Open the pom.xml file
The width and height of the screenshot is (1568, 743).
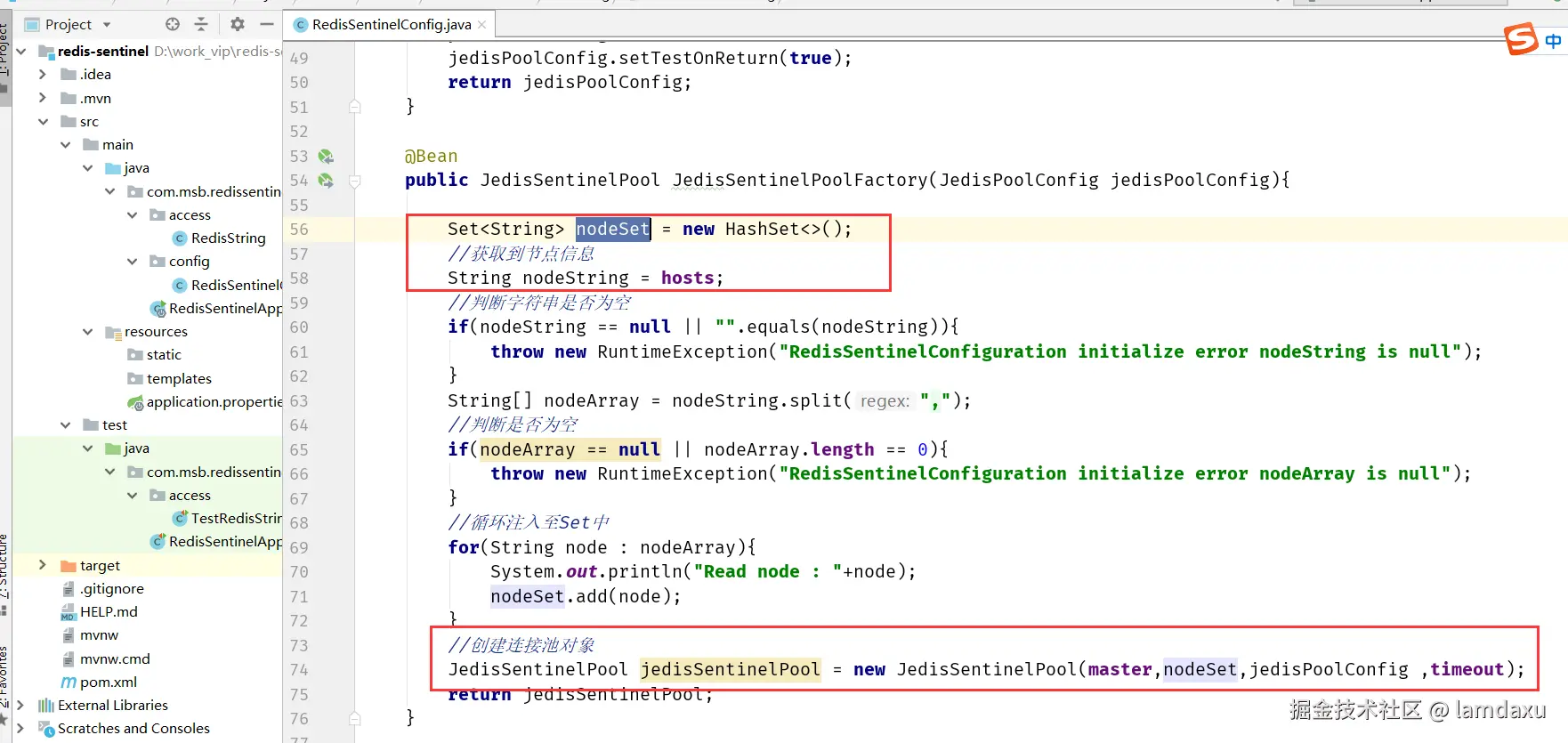pos(99,682)
